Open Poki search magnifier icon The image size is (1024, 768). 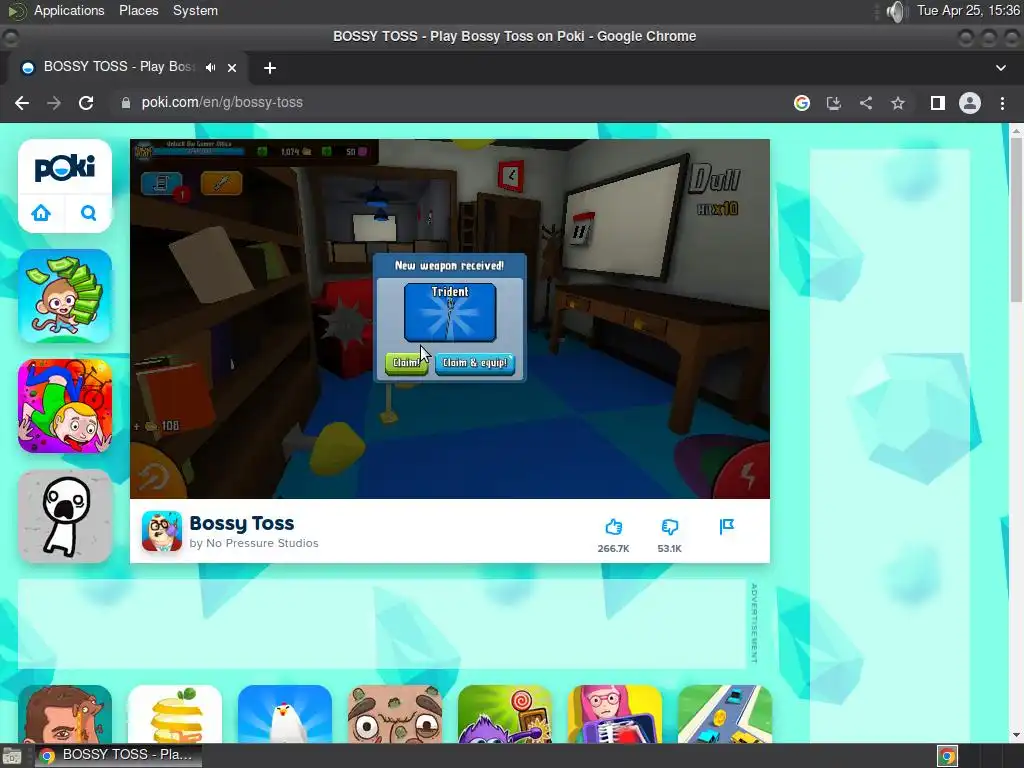(88, 213)
